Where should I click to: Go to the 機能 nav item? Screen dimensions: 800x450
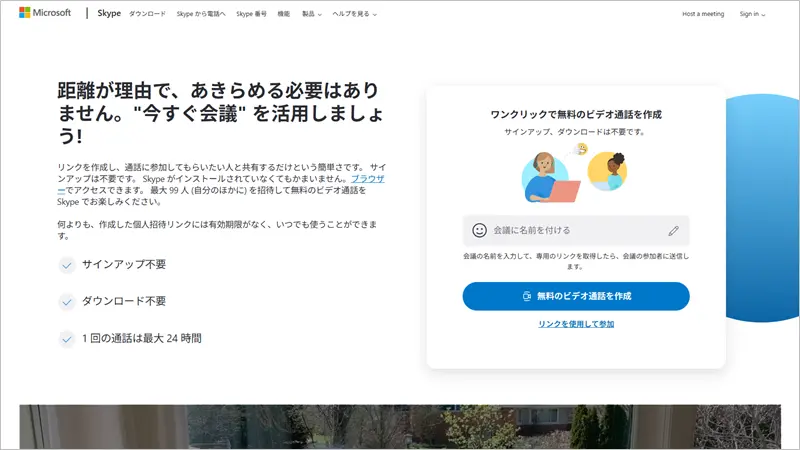point(284,14)
